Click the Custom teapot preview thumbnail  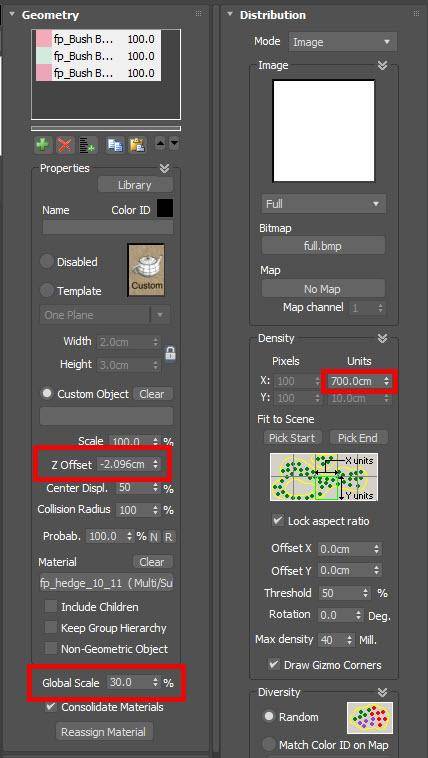146,270
